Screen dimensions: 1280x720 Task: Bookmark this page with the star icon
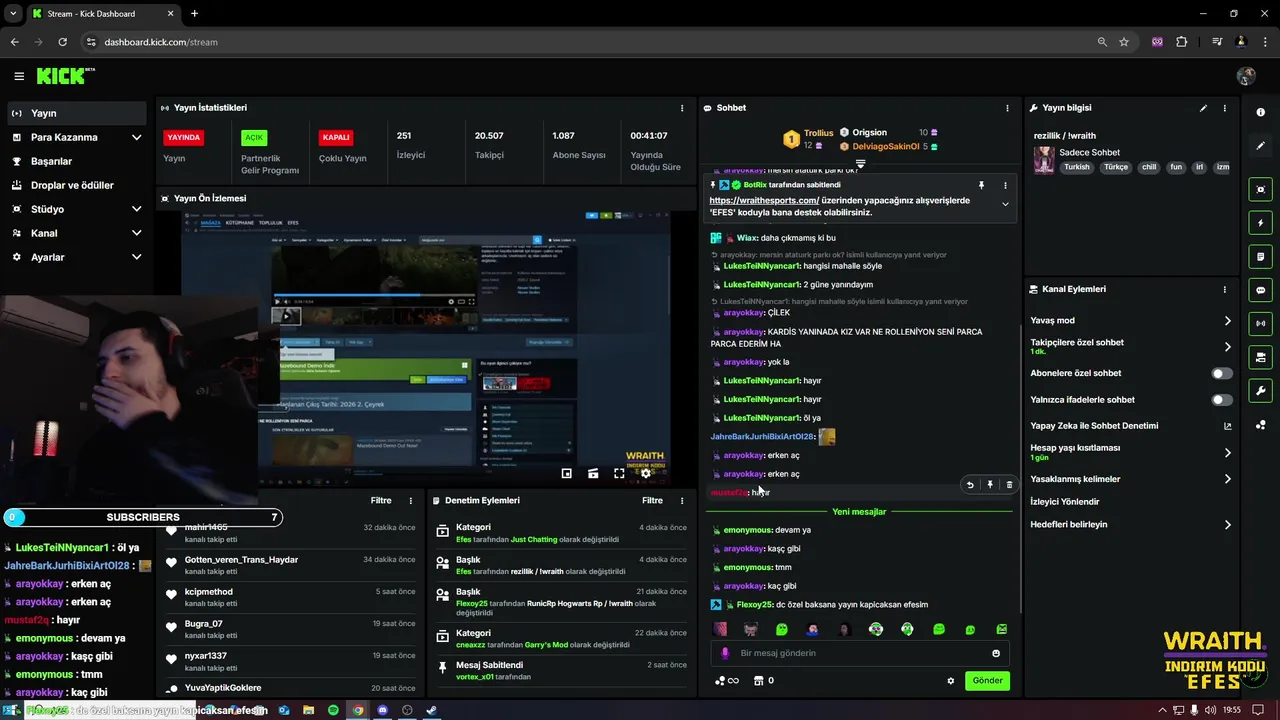pos(1124,42)
